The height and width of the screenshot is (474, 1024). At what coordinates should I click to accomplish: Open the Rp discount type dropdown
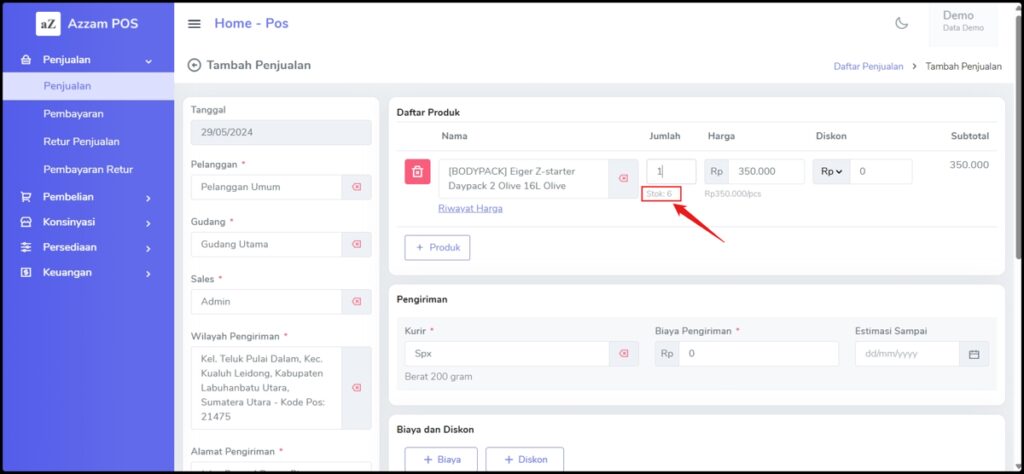832,172
